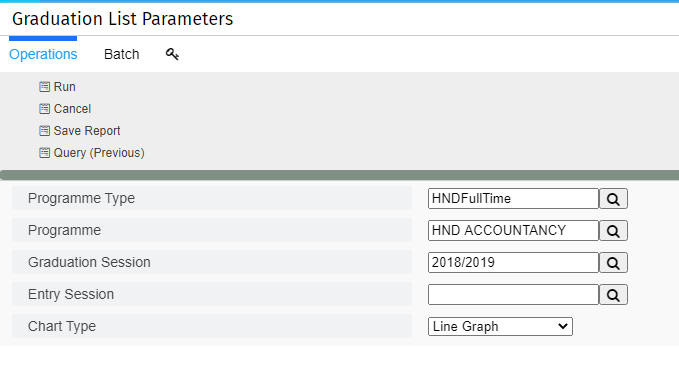Click into the empty Entry Session field
This screenshot has height=370, width=679.
(513, 295)
